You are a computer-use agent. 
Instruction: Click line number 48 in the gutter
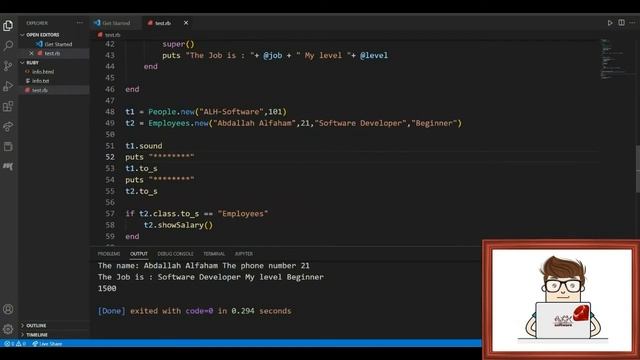click(110, 111)
